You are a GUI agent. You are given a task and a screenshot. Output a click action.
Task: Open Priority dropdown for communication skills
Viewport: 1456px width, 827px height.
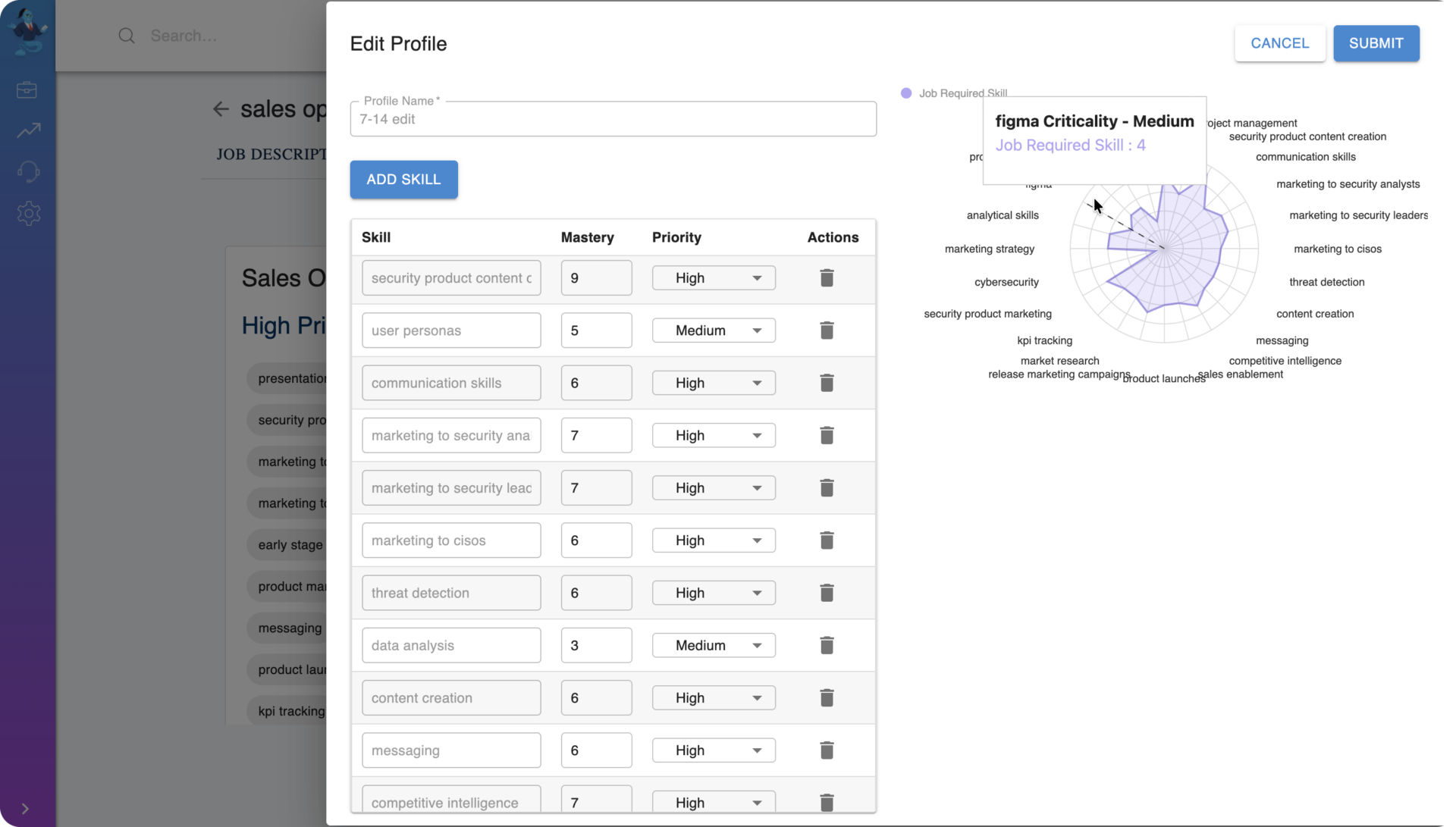pos(714,383)
